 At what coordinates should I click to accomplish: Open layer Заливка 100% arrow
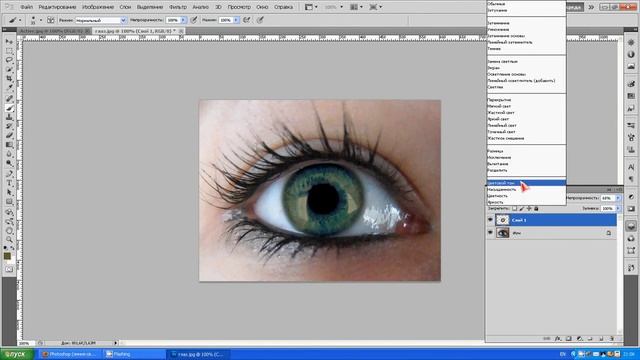pyautogui.click(x=618, y=209)
